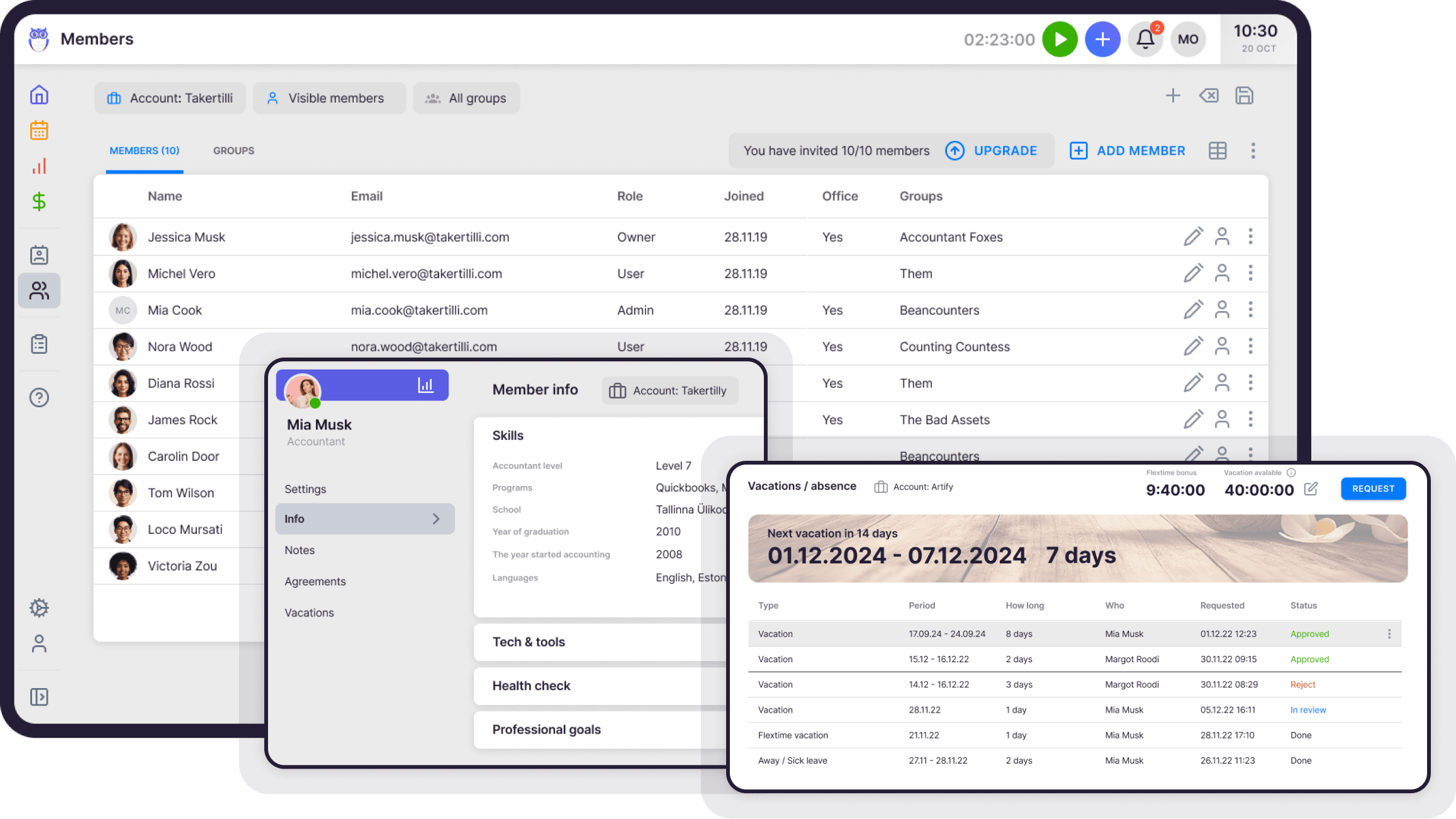Click the dollar sign finance icon
1456x819 pixels.
[x=38, y=201]
